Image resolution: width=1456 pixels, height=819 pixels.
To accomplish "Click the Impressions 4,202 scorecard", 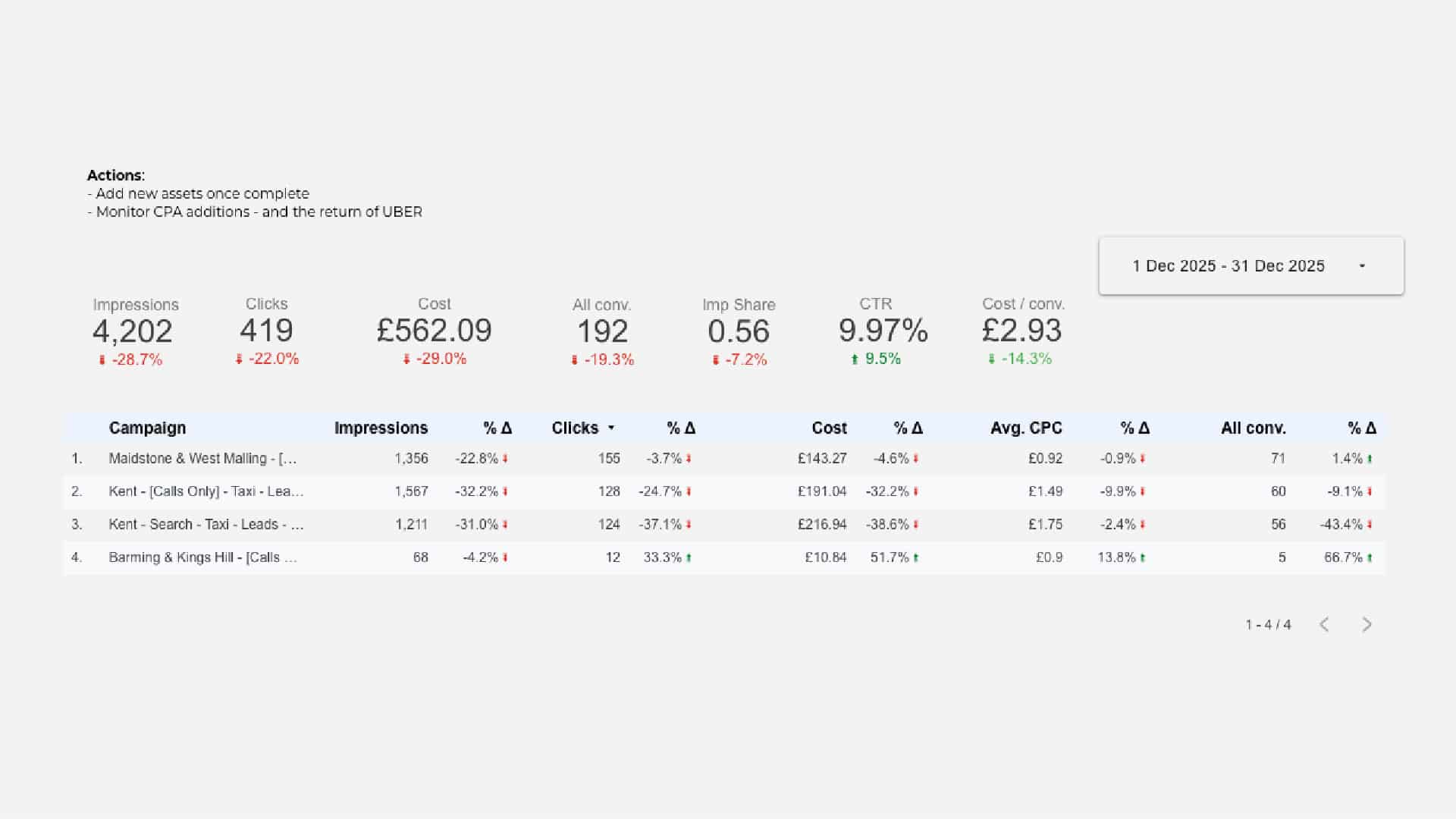I will (x=133, y=331).
